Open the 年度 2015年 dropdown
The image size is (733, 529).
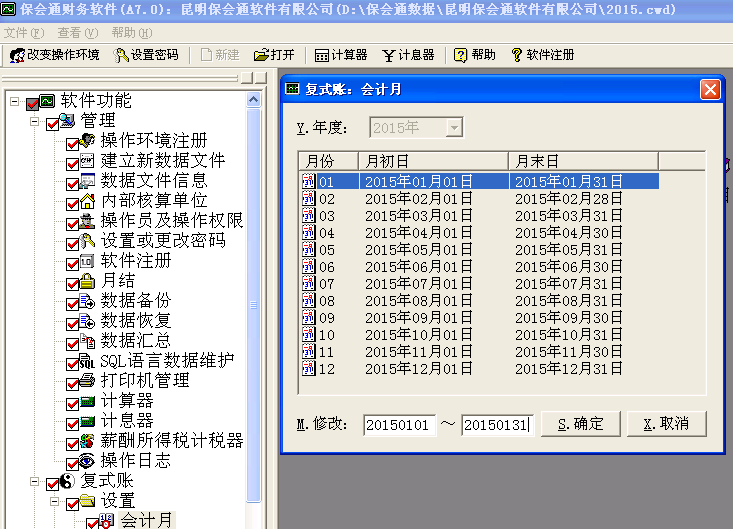[454, 128]
